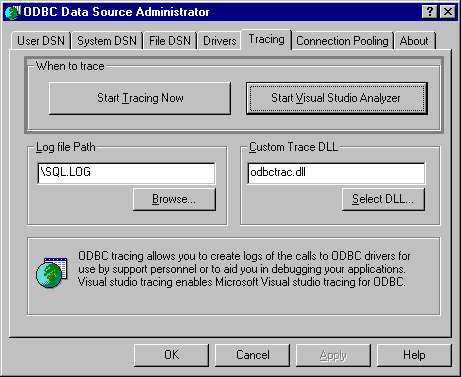Dismiss the dialog with Cancel
The width and height of the screenshot is (461, 377).
pos(252,355)
